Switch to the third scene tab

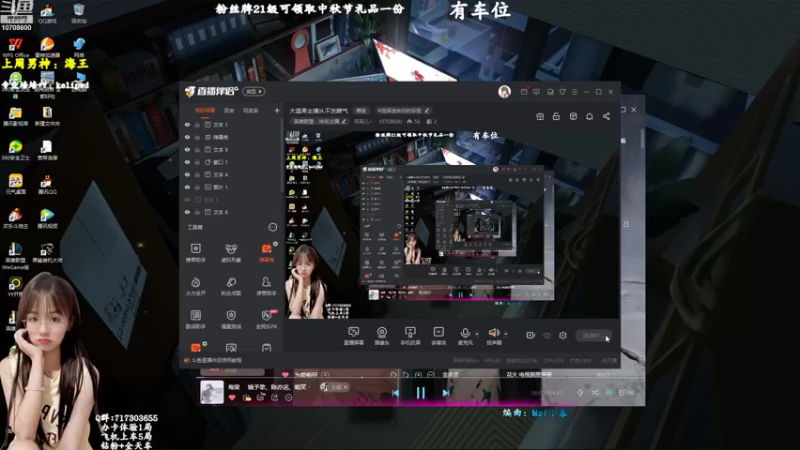coord(251,110)
